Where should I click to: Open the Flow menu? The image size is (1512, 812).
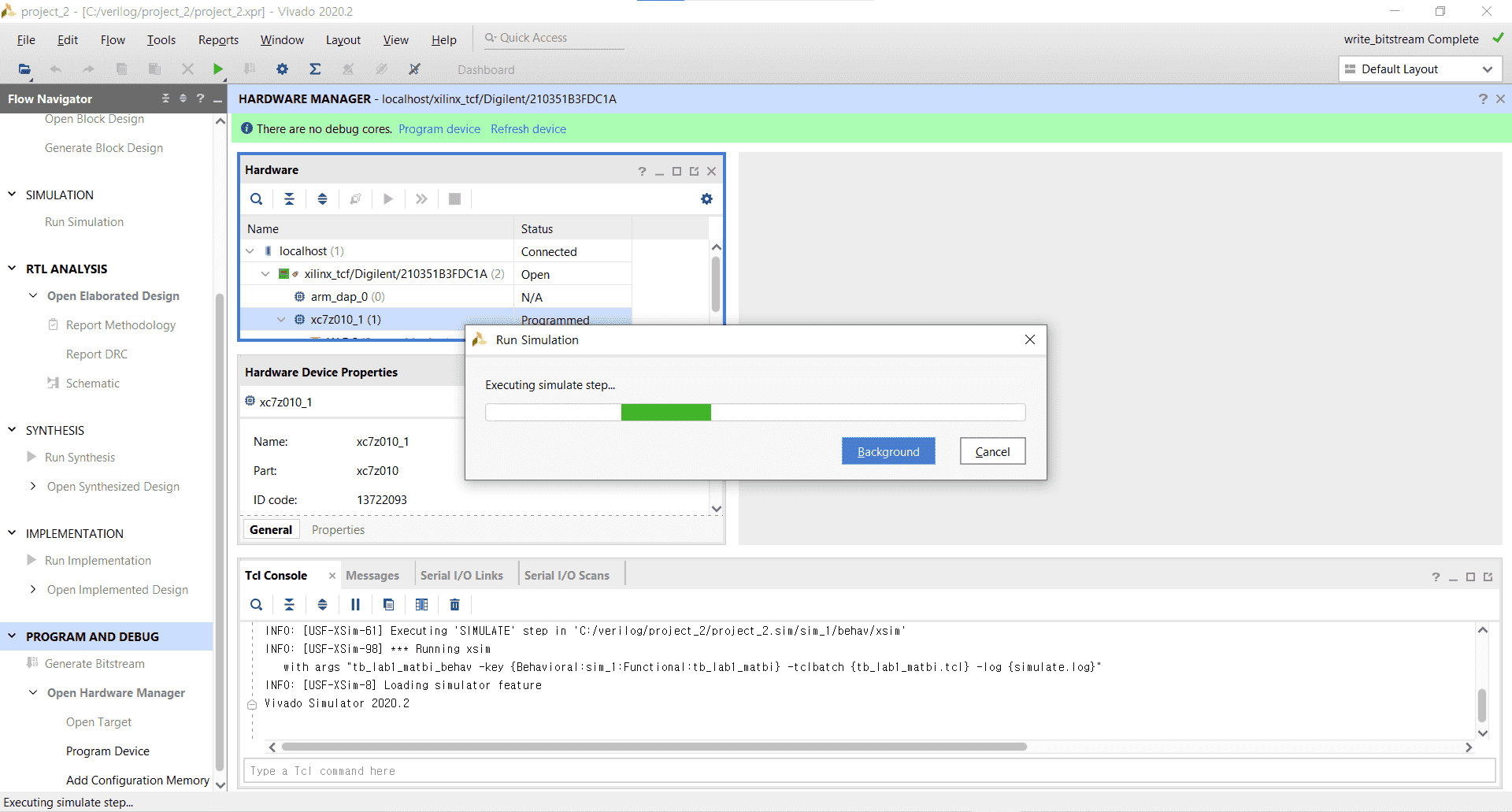113,40
